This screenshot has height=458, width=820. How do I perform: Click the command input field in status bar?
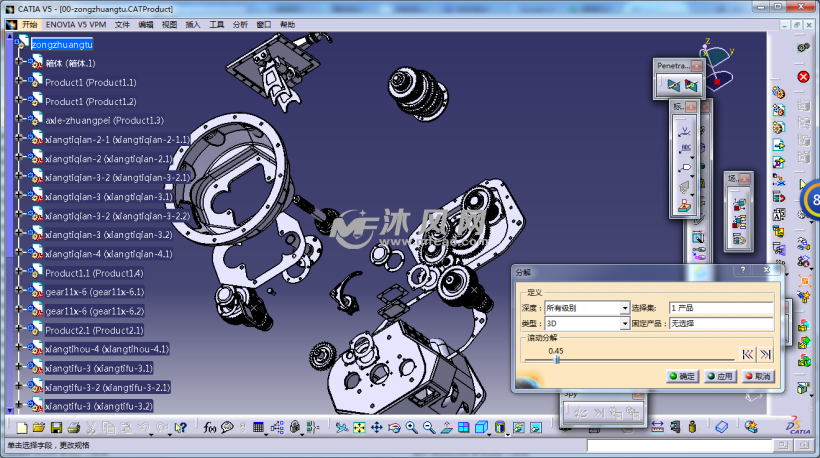point(679,445)
